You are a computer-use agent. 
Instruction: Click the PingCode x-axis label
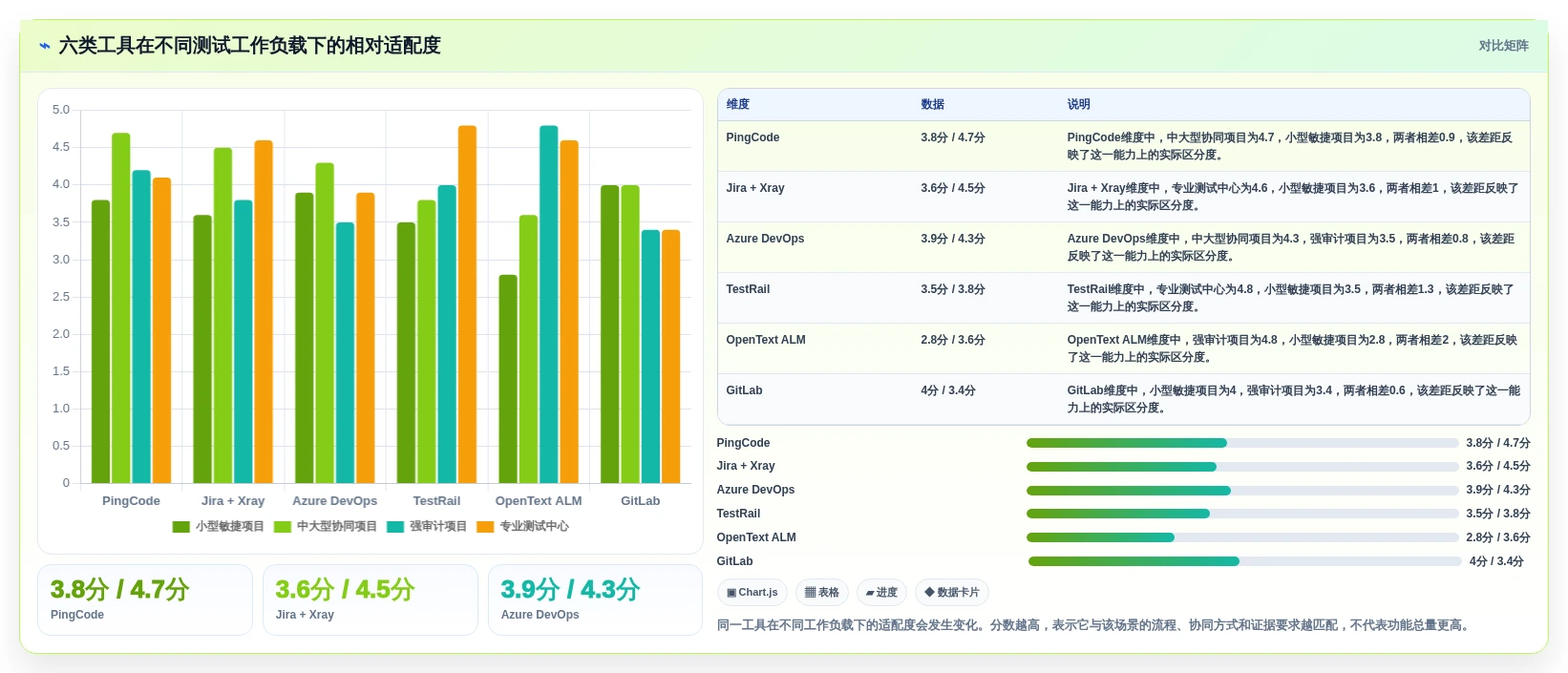coord(131,501)
